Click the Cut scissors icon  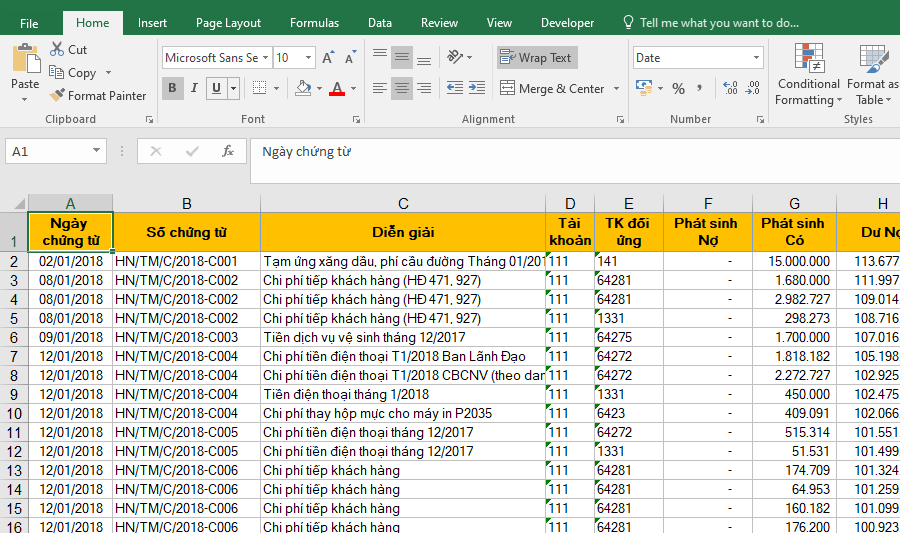[56, 49]
